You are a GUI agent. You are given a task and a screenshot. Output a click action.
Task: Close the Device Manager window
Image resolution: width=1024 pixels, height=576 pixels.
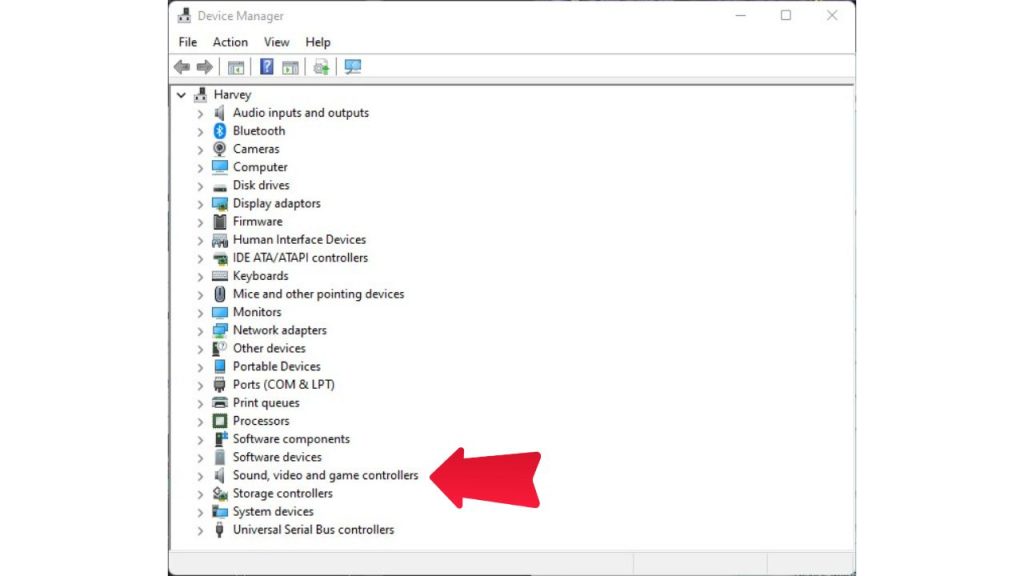pos(831,15)
